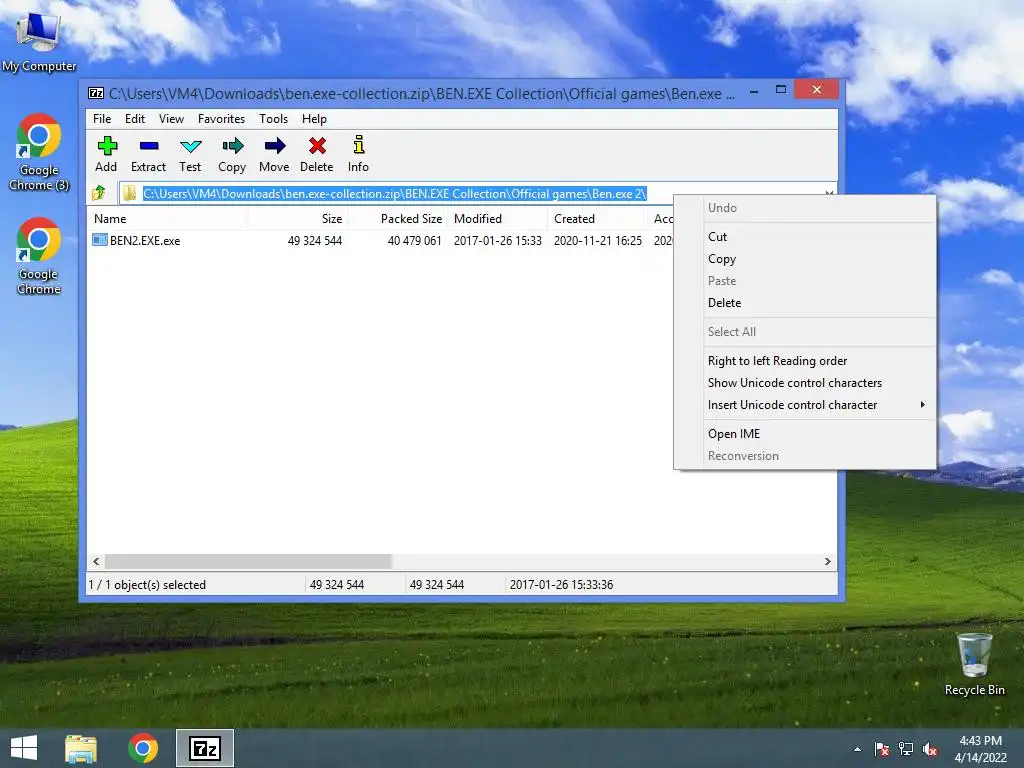The image size is (1024, 768).
Task: Open the Tools menu
Action: (x=273, y=119)
